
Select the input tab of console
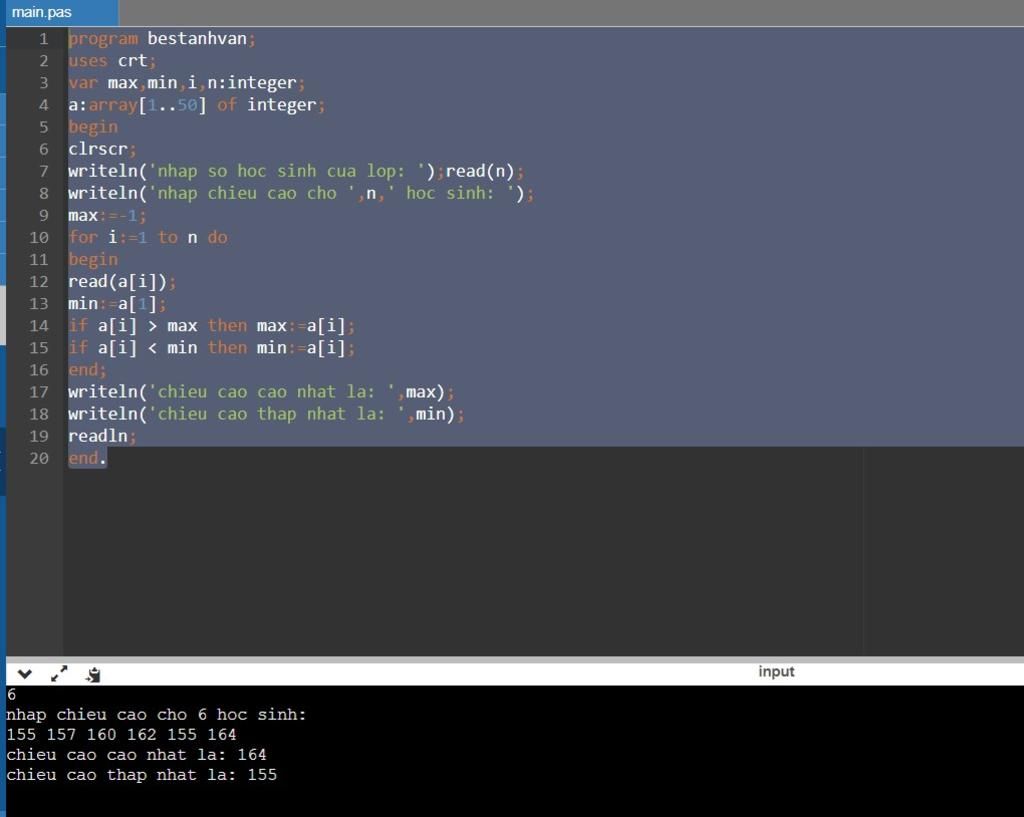(x=776, y=671)
